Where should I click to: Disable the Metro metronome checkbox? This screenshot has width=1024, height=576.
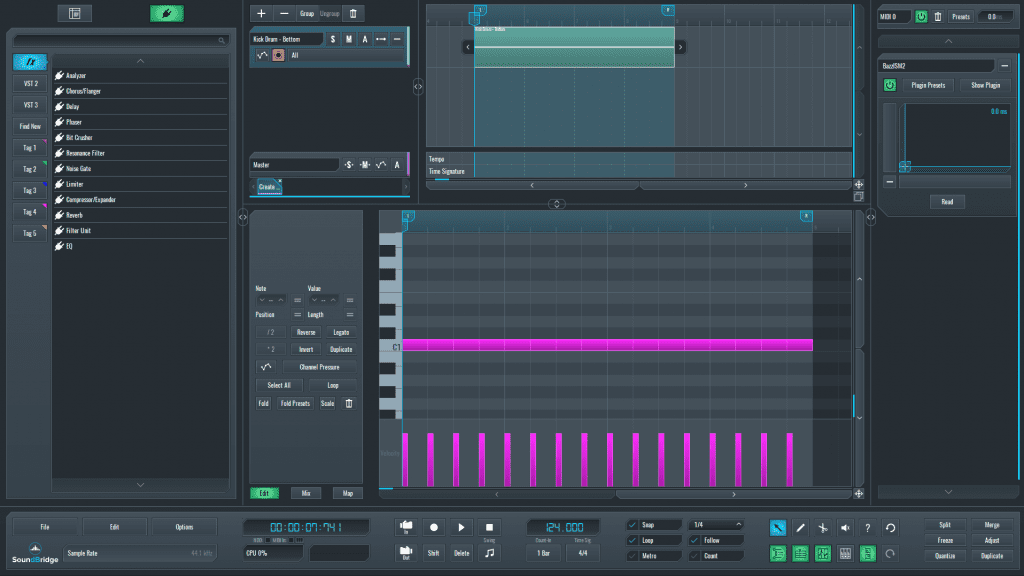pyautogui.click(x=632, y=555)
